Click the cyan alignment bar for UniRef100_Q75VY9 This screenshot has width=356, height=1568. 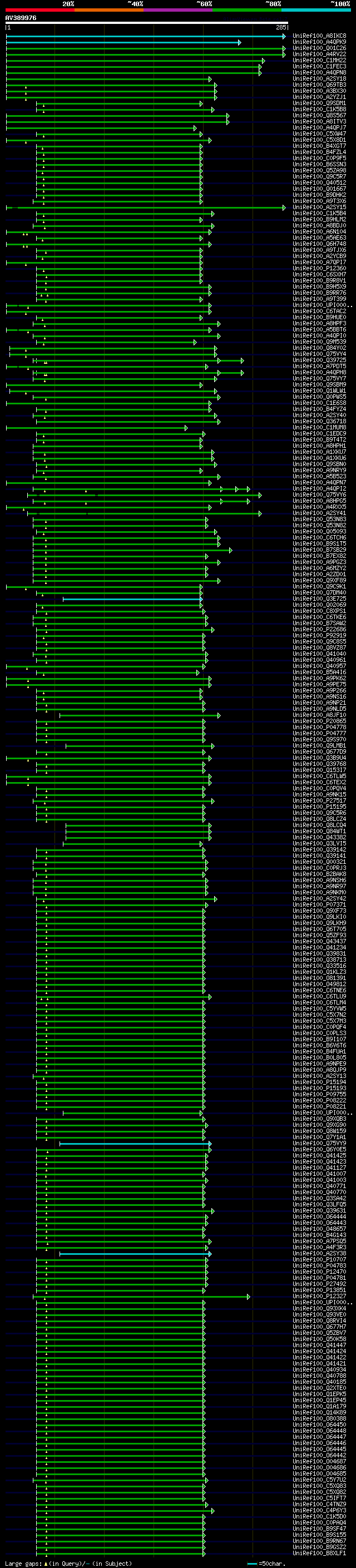(135, 1144)
